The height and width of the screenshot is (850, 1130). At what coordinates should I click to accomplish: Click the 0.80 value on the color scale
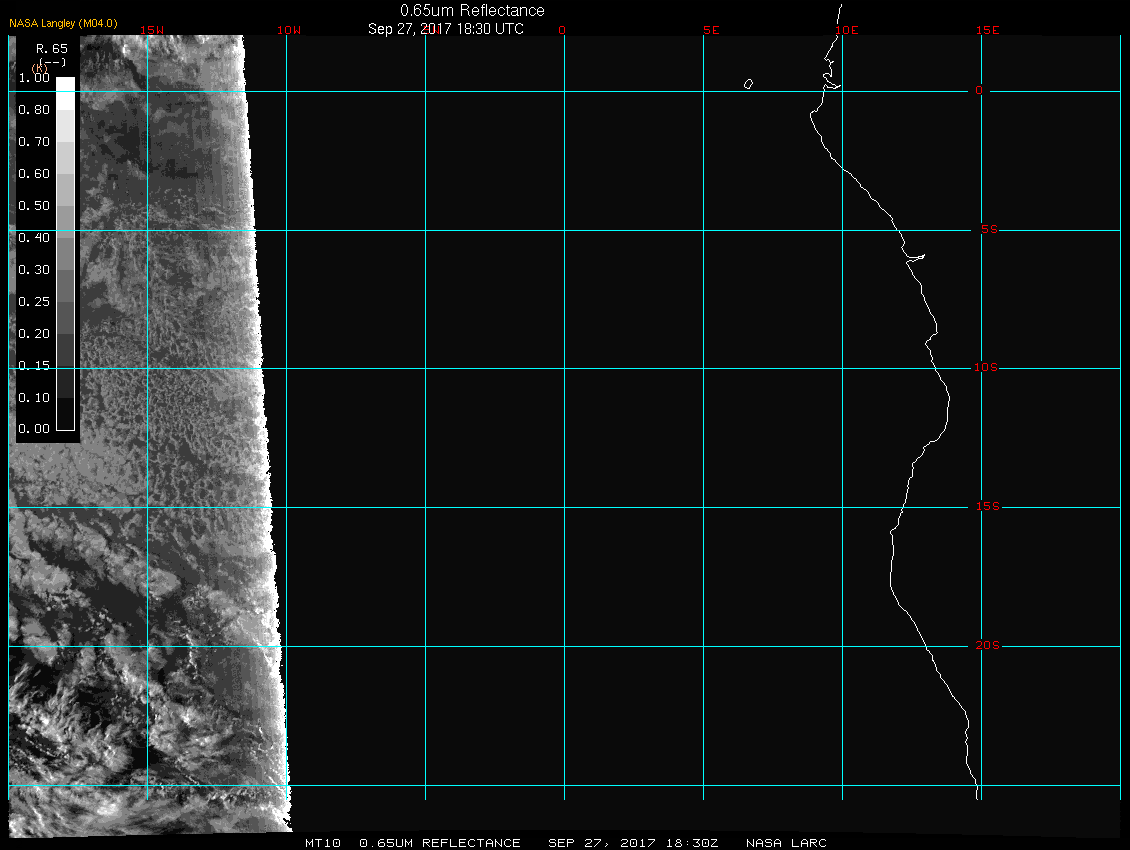tap(34, 110)
